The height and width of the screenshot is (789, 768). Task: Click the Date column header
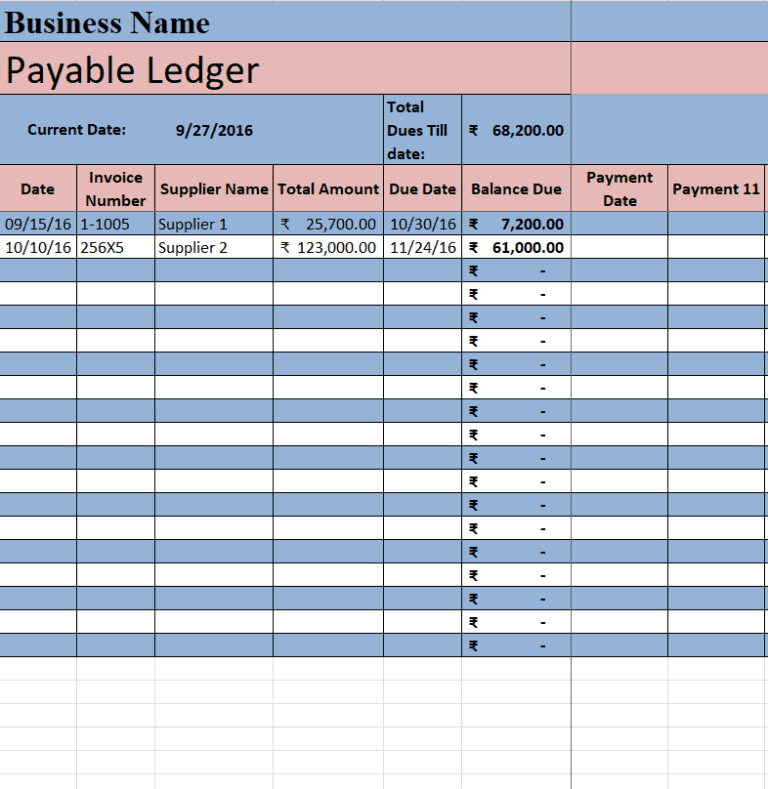coord(38,189)
